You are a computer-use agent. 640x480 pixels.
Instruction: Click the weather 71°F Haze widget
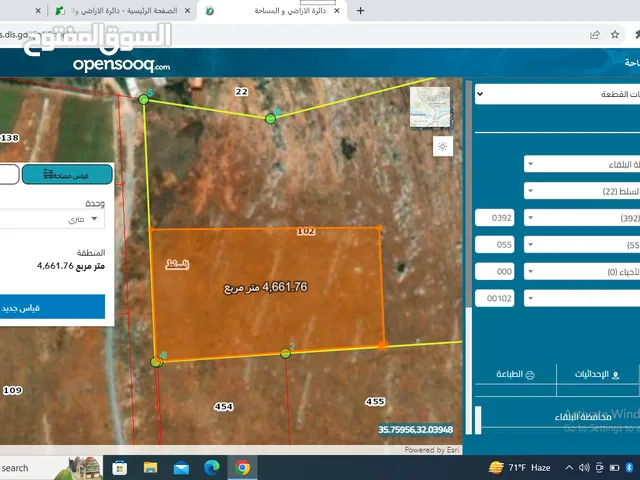coord(520,467)
